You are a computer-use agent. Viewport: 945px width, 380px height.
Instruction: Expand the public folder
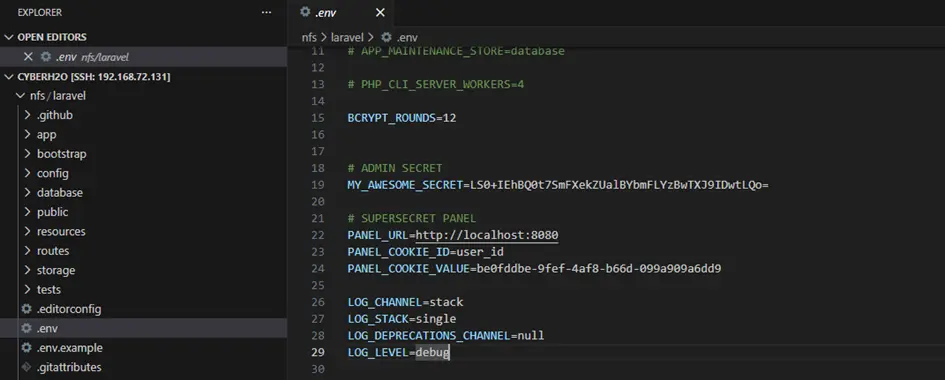pyautogui.click(x=28, y=212)
